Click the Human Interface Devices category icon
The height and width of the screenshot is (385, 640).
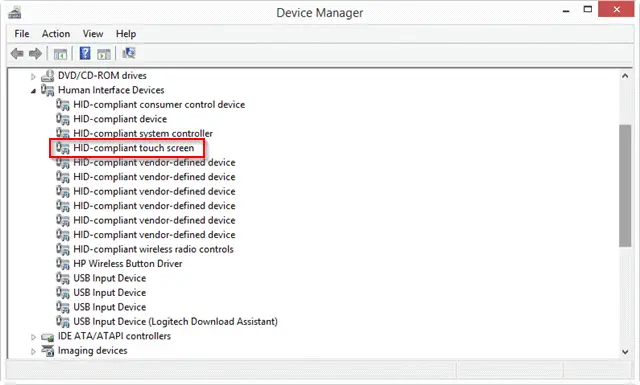(47, 90)
